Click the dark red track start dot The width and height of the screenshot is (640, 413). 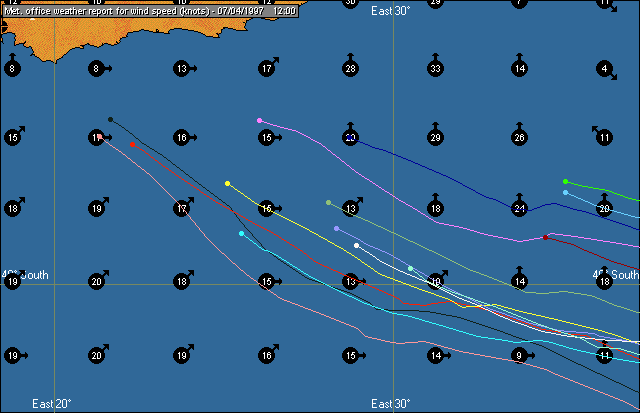(545, 238)
